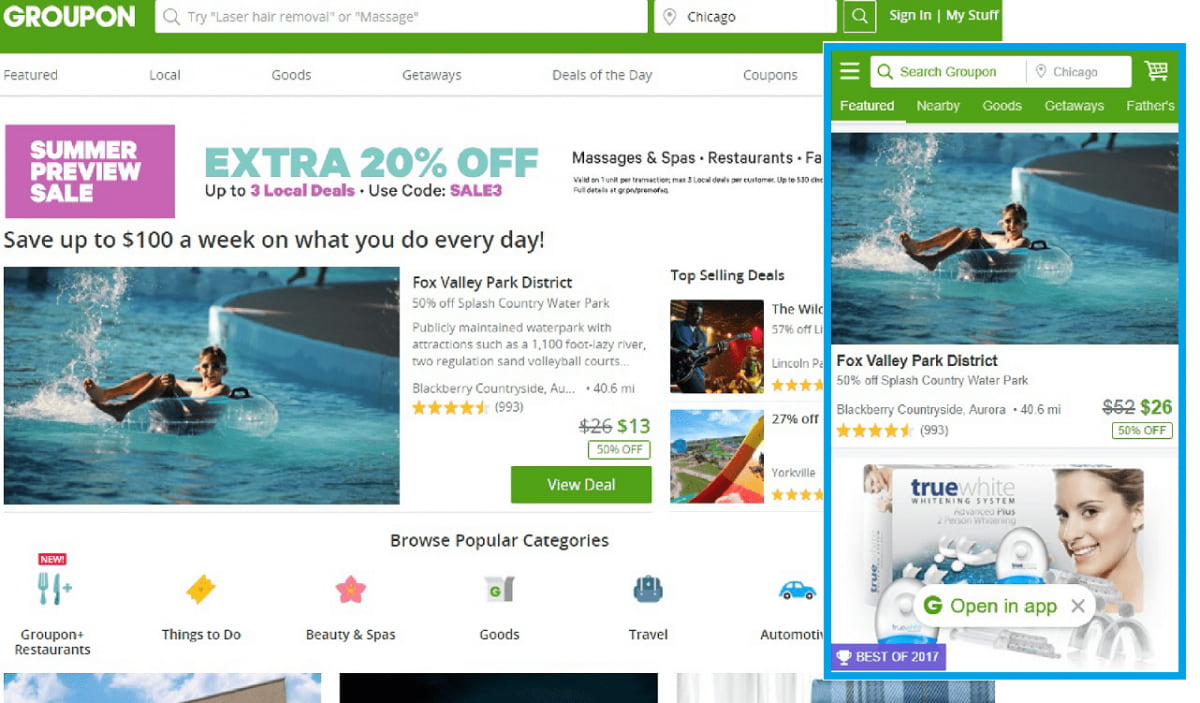Click the green search magnifier button
Viewport: 1200px width, 703px height.
pos(859,16)
